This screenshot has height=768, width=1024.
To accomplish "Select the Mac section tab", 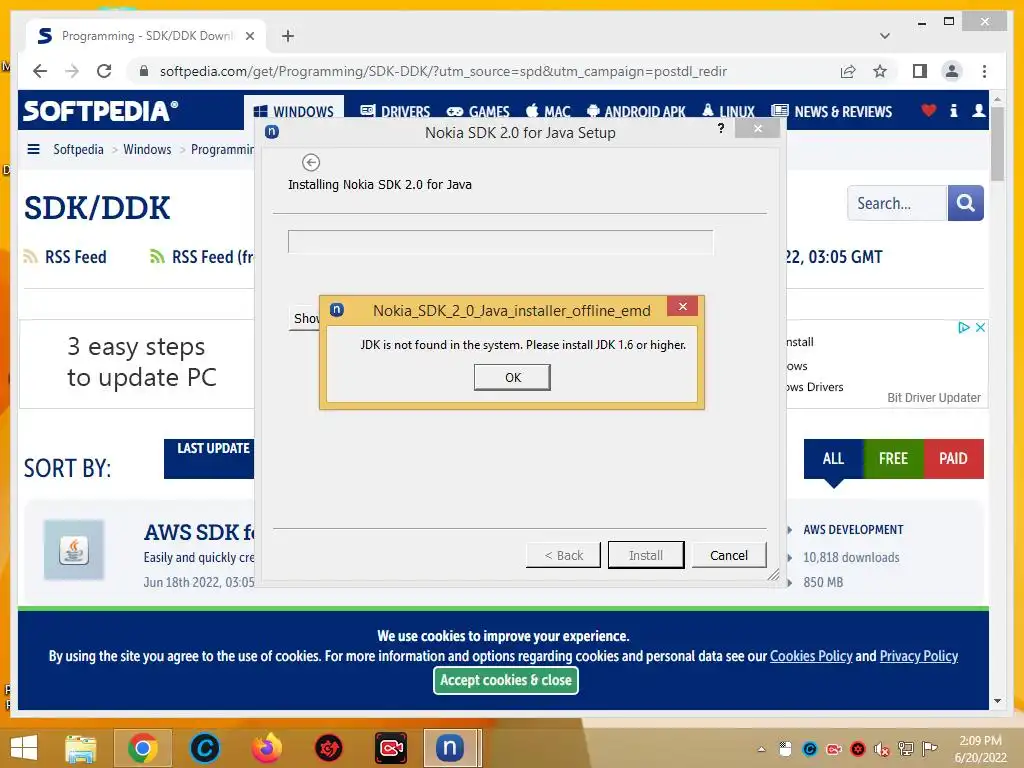I will 549,111.
